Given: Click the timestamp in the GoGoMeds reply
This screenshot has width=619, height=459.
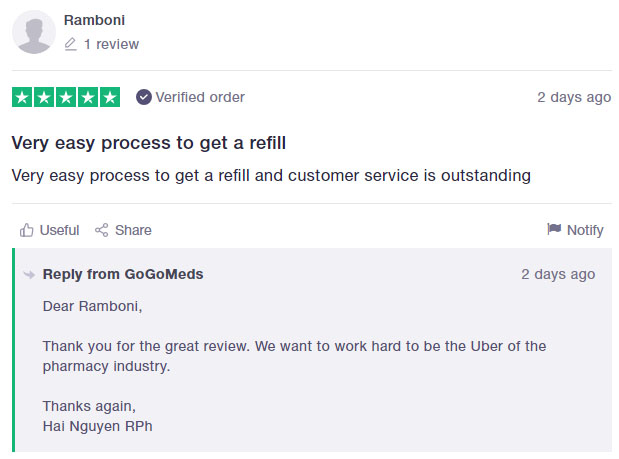Looking at the screenshot, I should pos(557,274).
